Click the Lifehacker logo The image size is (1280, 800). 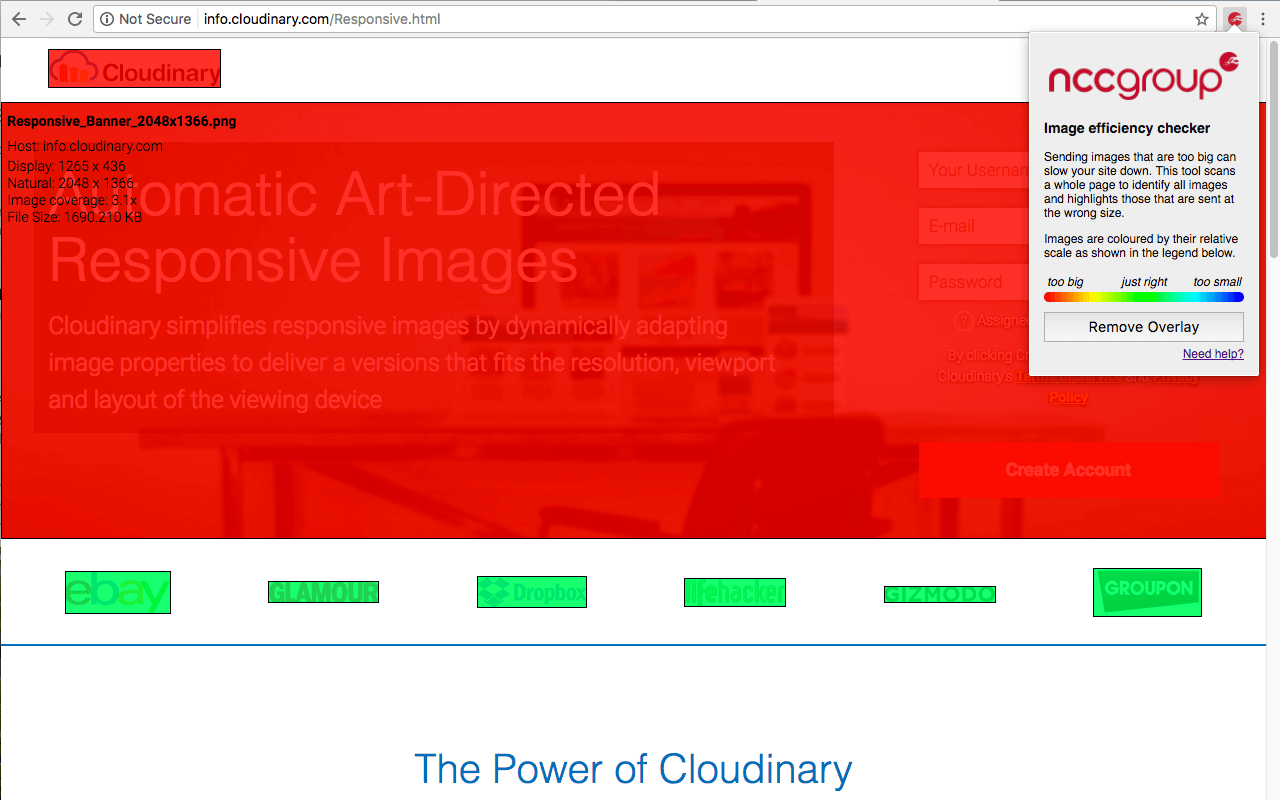(735, 592)
